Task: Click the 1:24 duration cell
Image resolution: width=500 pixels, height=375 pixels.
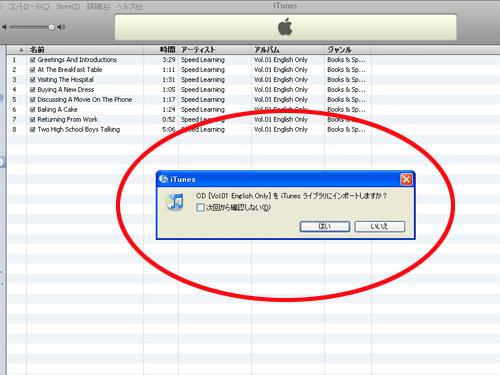Action: point(169,110)
